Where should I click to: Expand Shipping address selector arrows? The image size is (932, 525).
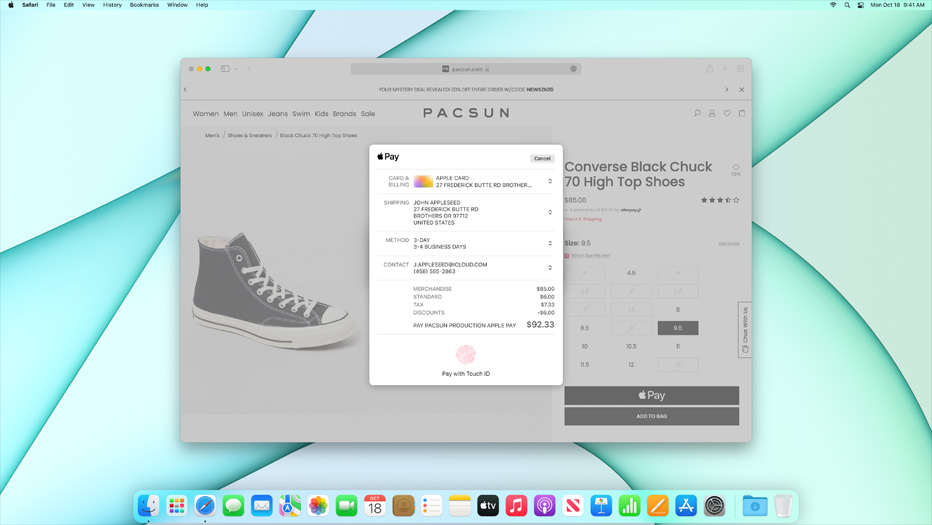tap(550, 212)
